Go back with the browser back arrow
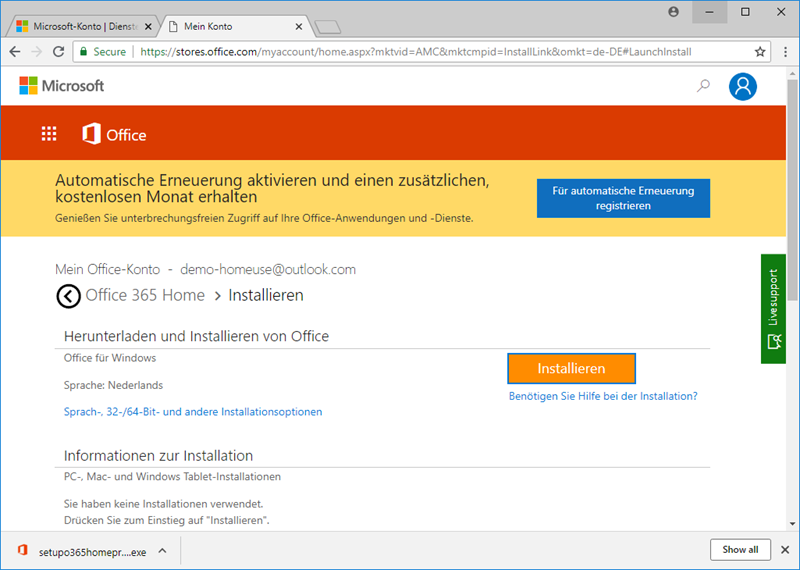 coord(15,52)
